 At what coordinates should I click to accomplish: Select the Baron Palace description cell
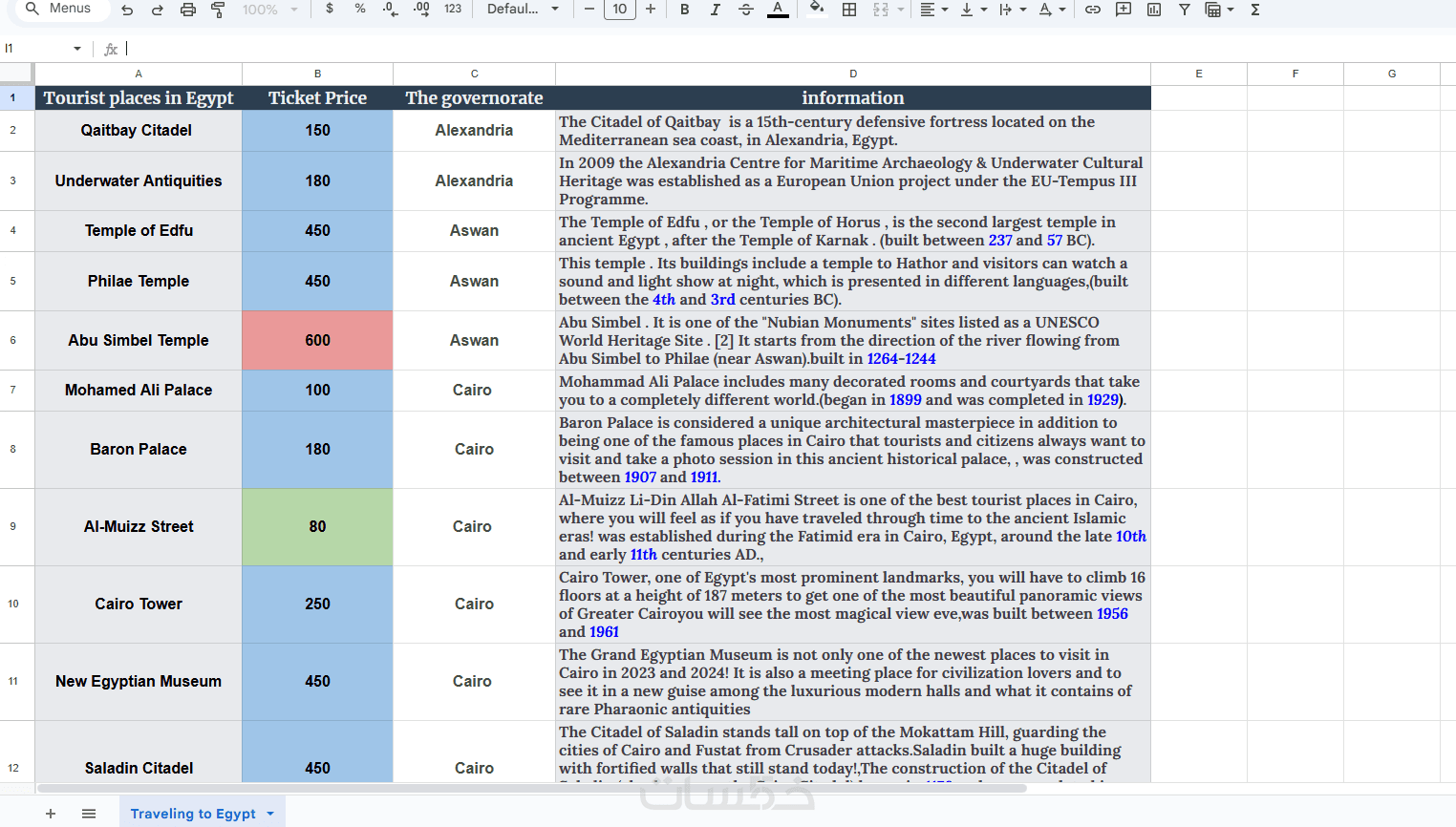coord(853,450)
